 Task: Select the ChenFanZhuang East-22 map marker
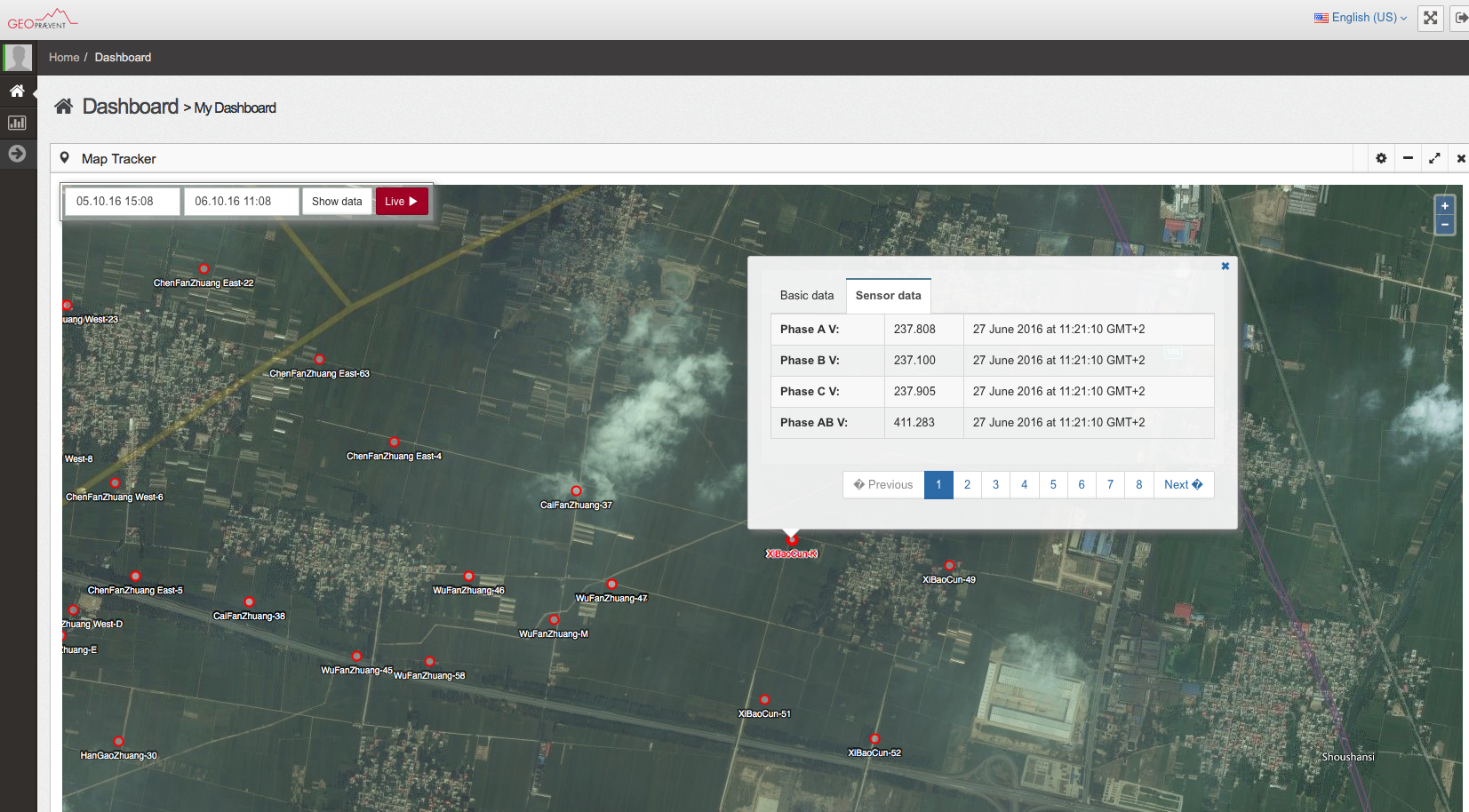point(204,268)
